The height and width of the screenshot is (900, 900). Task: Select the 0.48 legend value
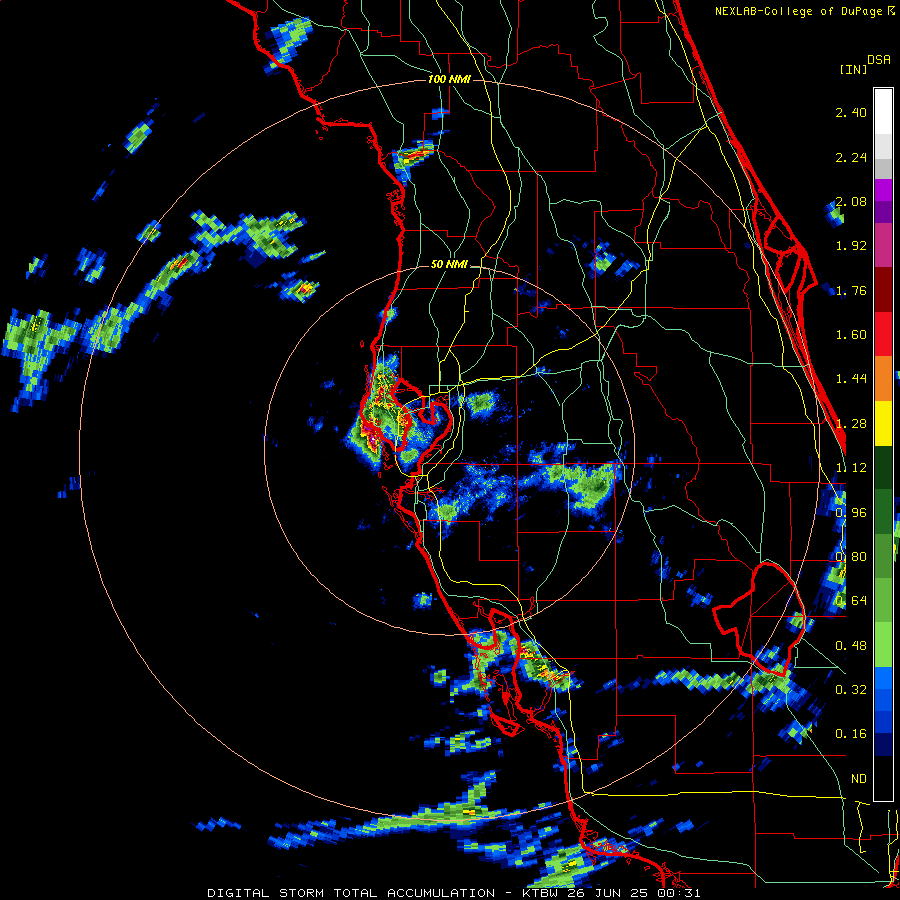(851, 646)
